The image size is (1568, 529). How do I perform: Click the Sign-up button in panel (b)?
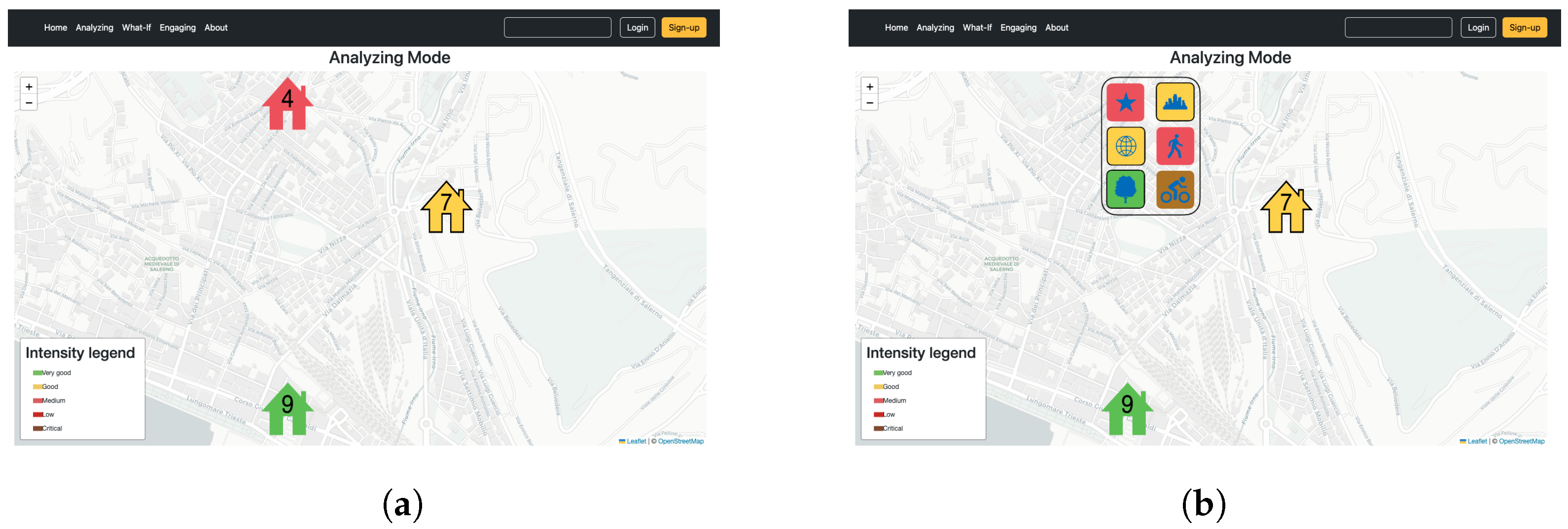pos(1524,28)
